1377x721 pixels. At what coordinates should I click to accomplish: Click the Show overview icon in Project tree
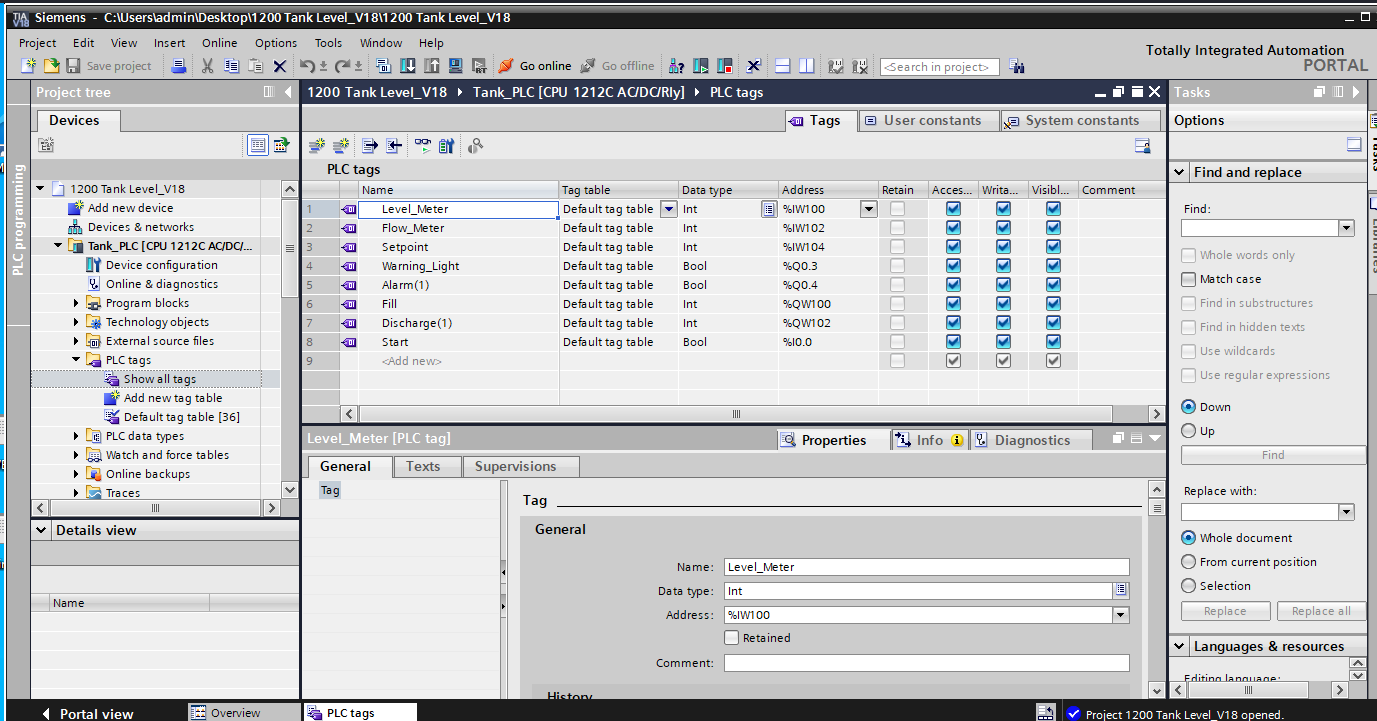(258, 145)
